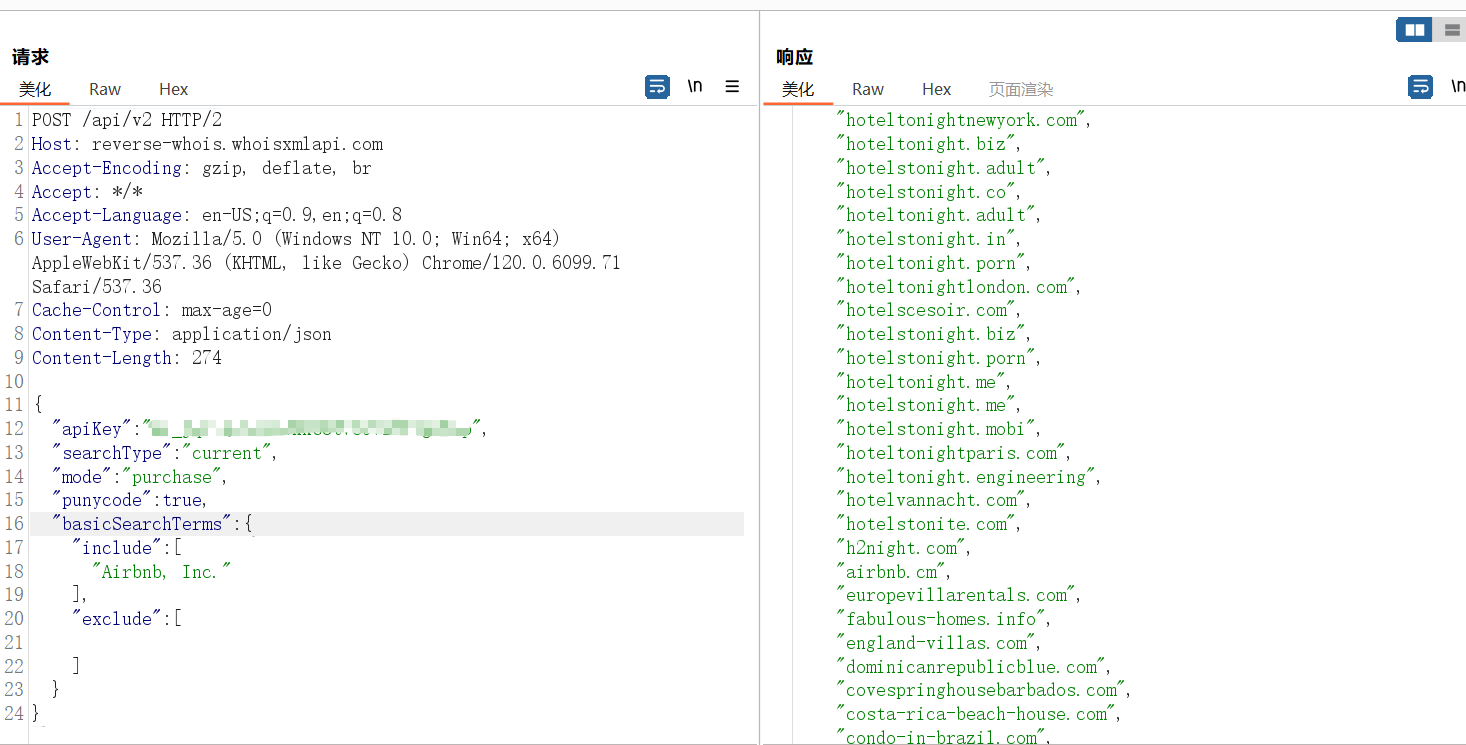
Task: Click the Accept: */* header line
Action: 87,192
